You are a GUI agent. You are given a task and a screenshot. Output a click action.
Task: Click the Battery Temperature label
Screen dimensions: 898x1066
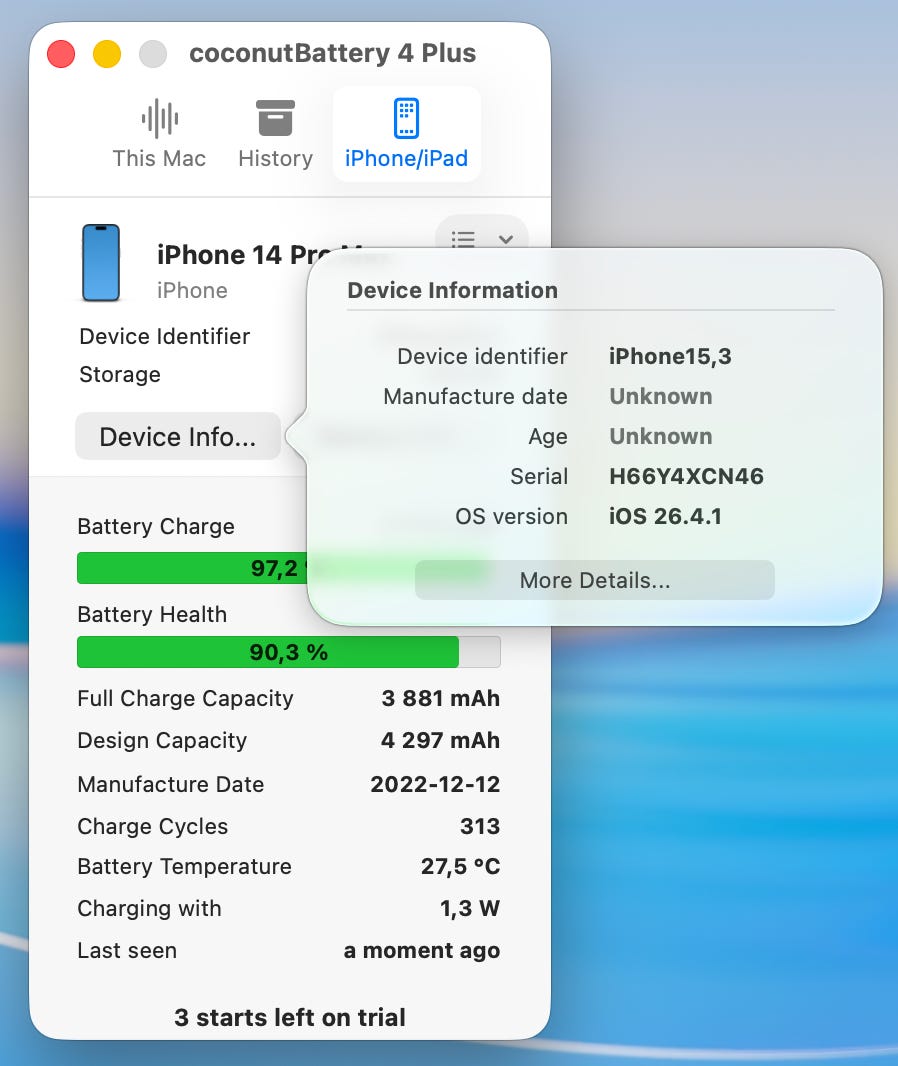tap(184, 866)
